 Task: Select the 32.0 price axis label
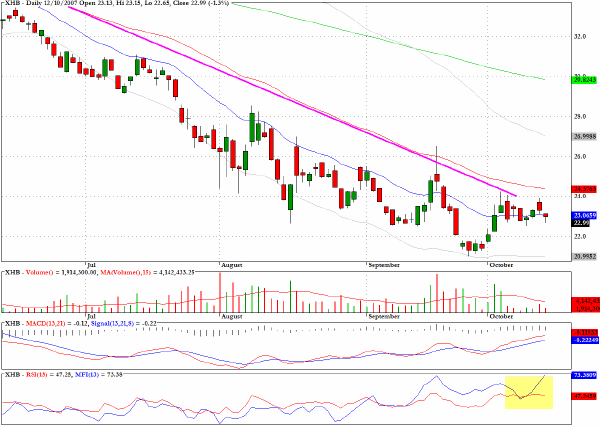tap(580, 37)
